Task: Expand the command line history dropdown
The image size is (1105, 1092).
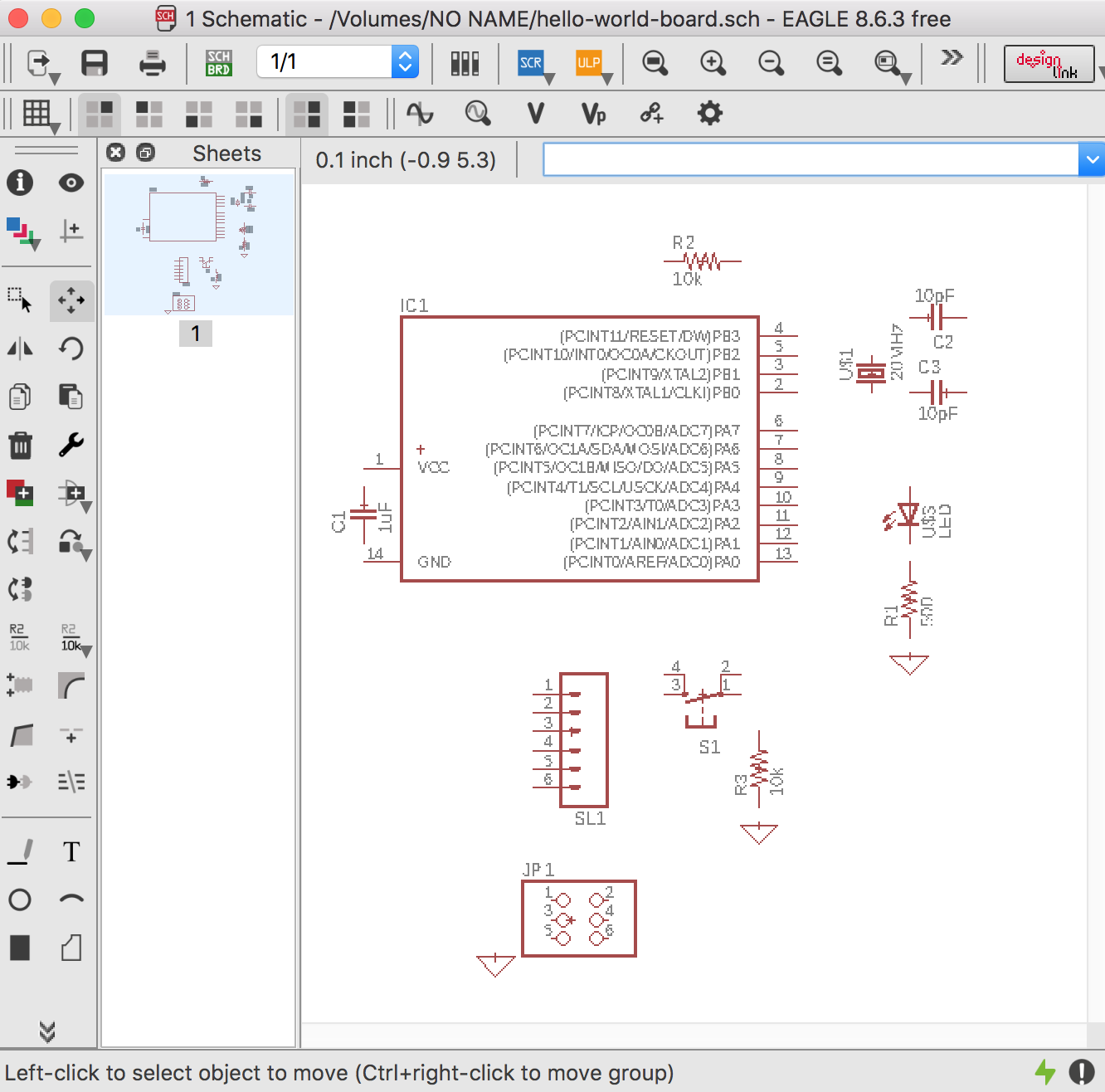Action: [x=1092, y=159]
